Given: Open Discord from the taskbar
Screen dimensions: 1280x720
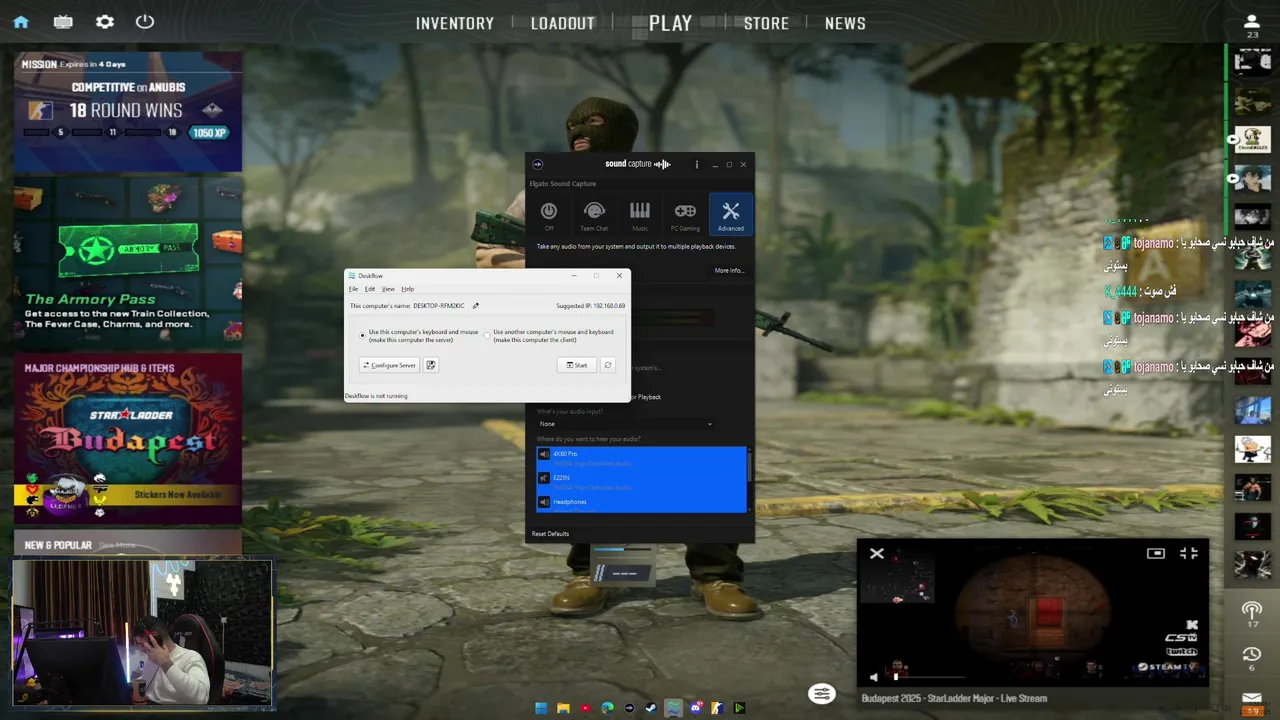Looking at the screenshot, I should 696,708.
